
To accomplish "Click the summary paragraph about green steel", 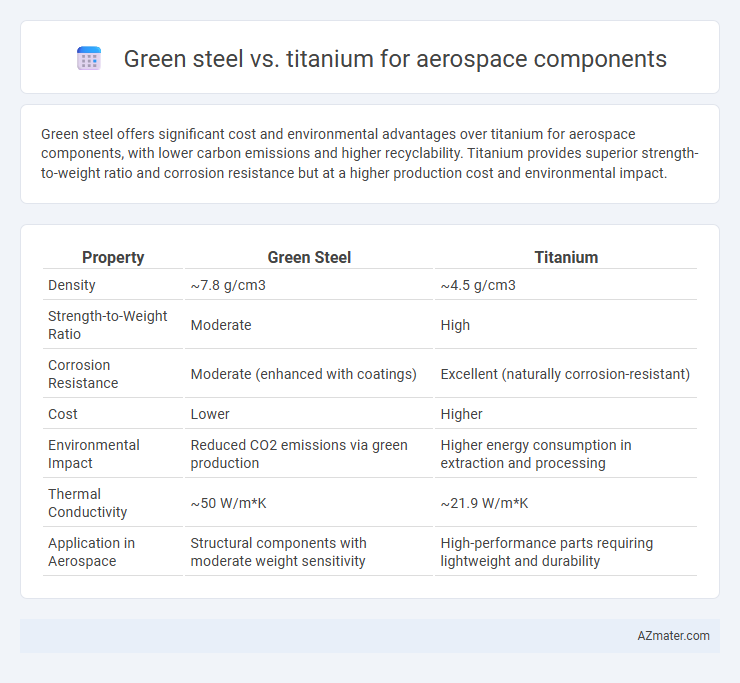I will click(370, 153).
